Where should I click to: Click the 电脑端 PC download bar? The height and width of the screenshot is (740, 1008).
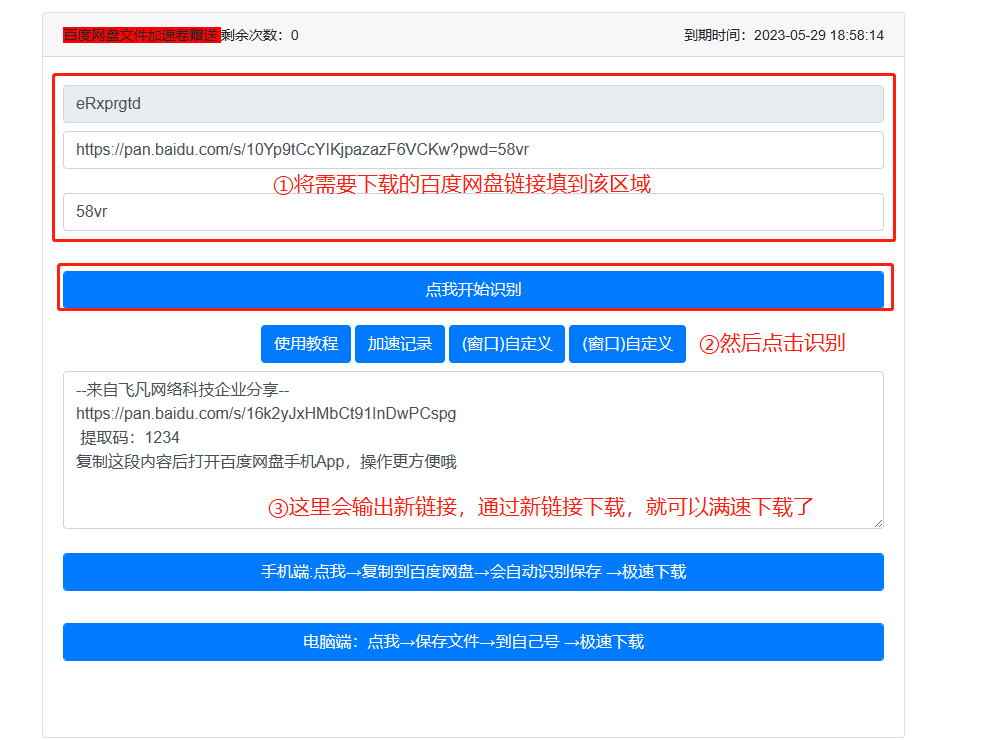click(474, 642)
